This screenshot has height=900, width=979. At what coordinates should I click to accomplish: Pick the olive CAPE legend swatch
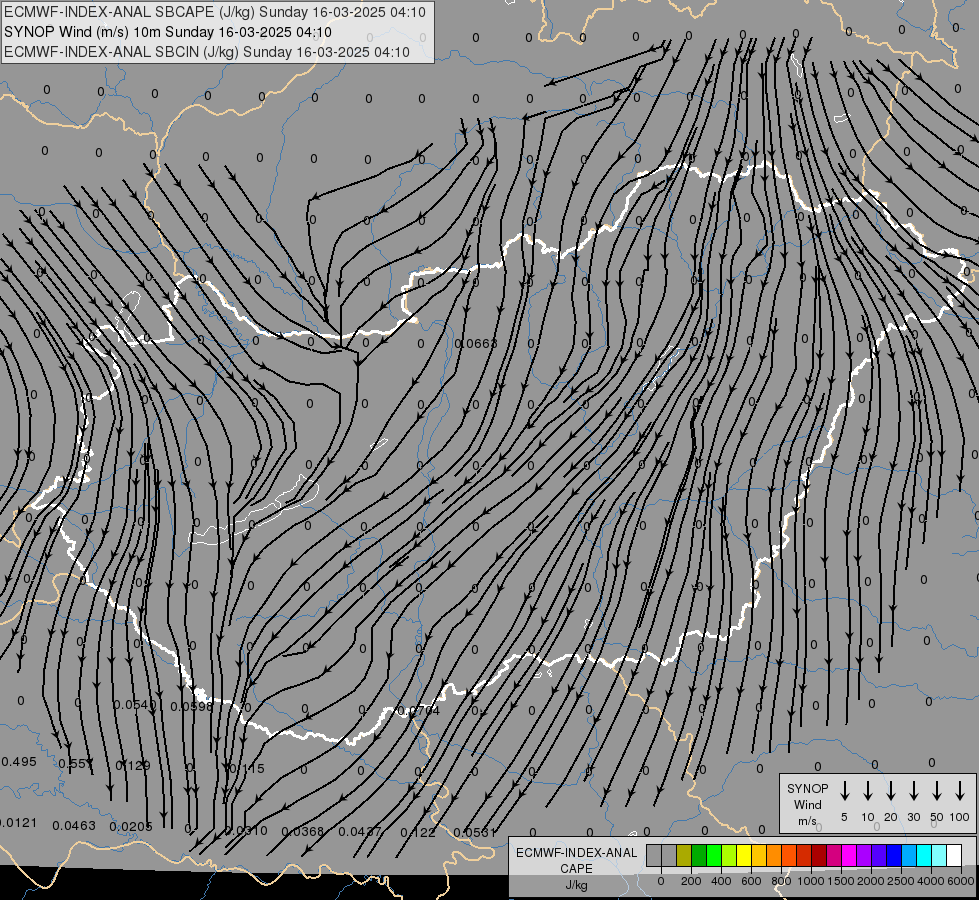click(x=684, y=855)
